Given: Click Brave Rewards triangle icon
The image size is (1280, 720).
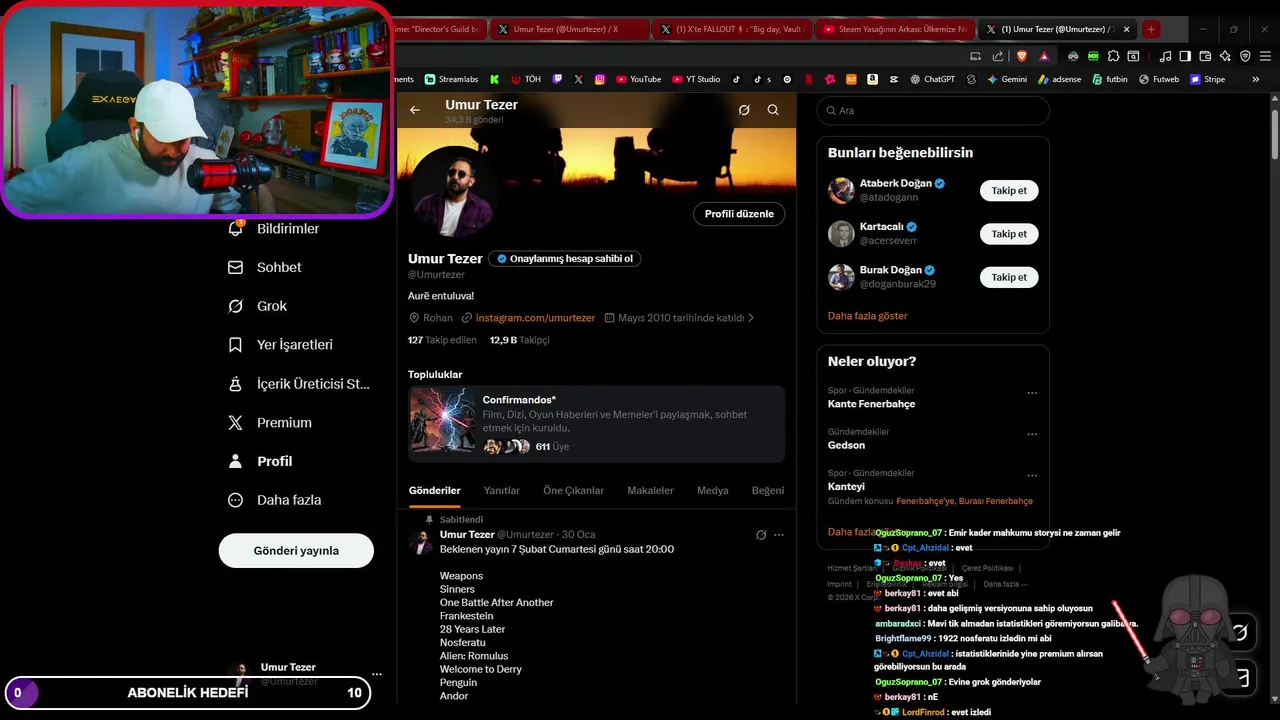Looking at the screenshot, I should 1044,56.
